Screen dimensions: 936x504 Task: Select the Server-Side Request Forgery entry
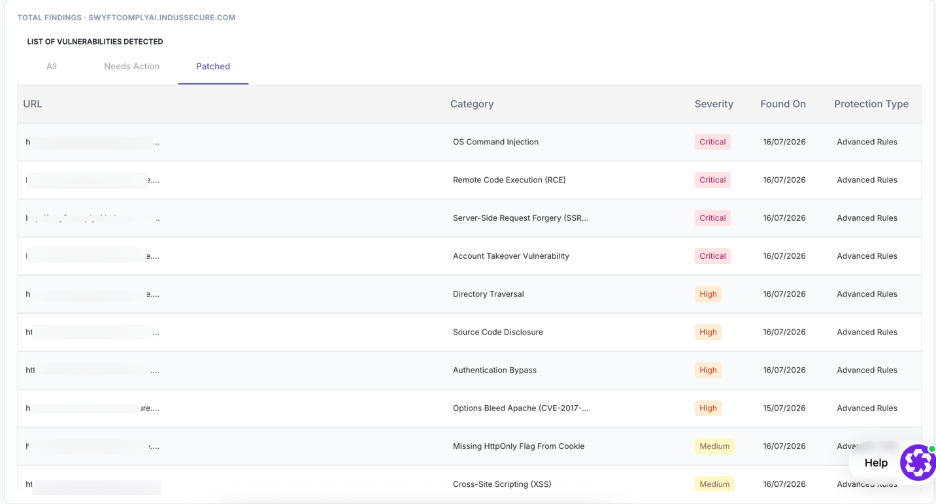tap(521, 218)
